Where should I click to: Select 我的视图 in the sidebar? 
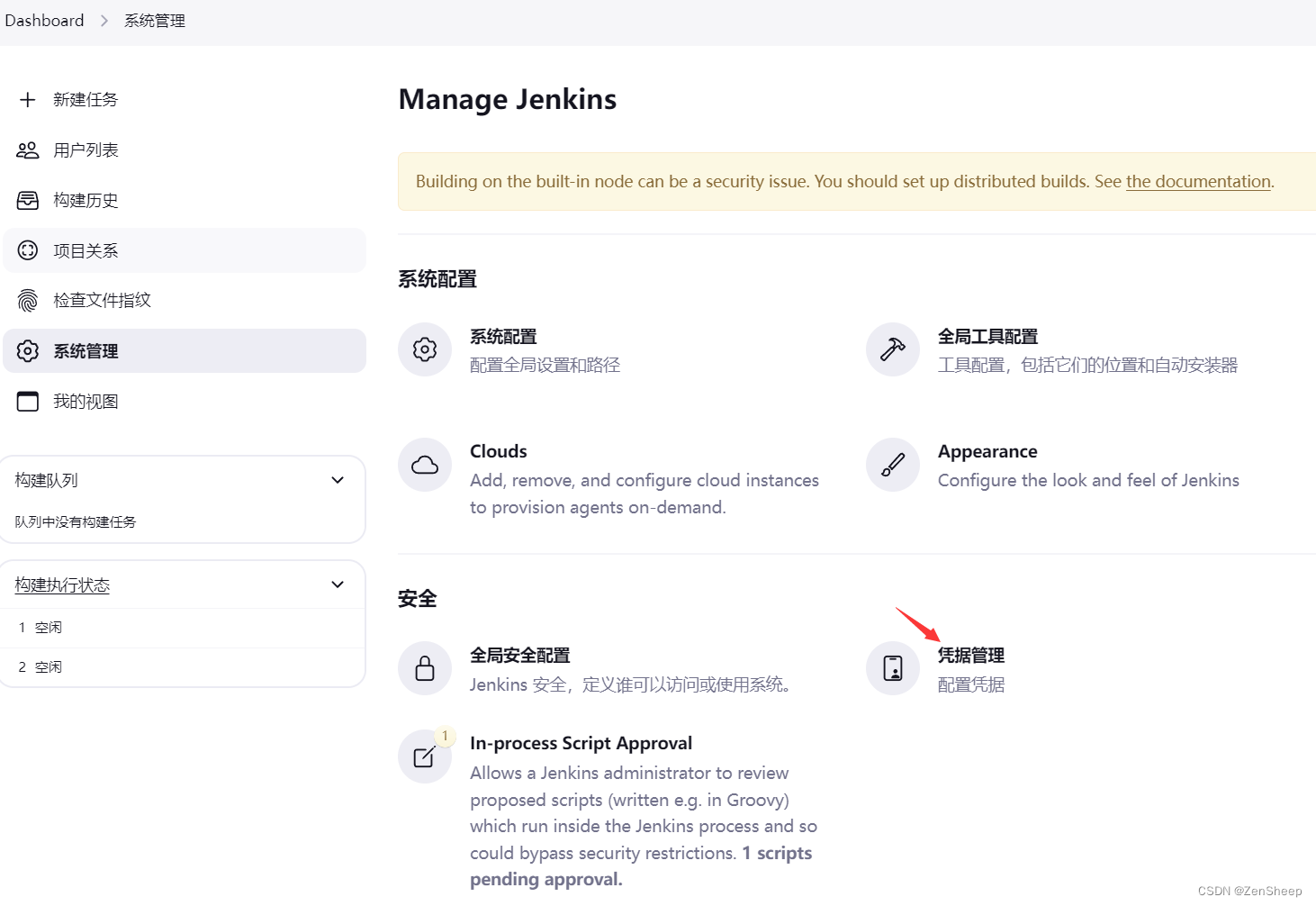pyautogui.click(x=185, y=402)
